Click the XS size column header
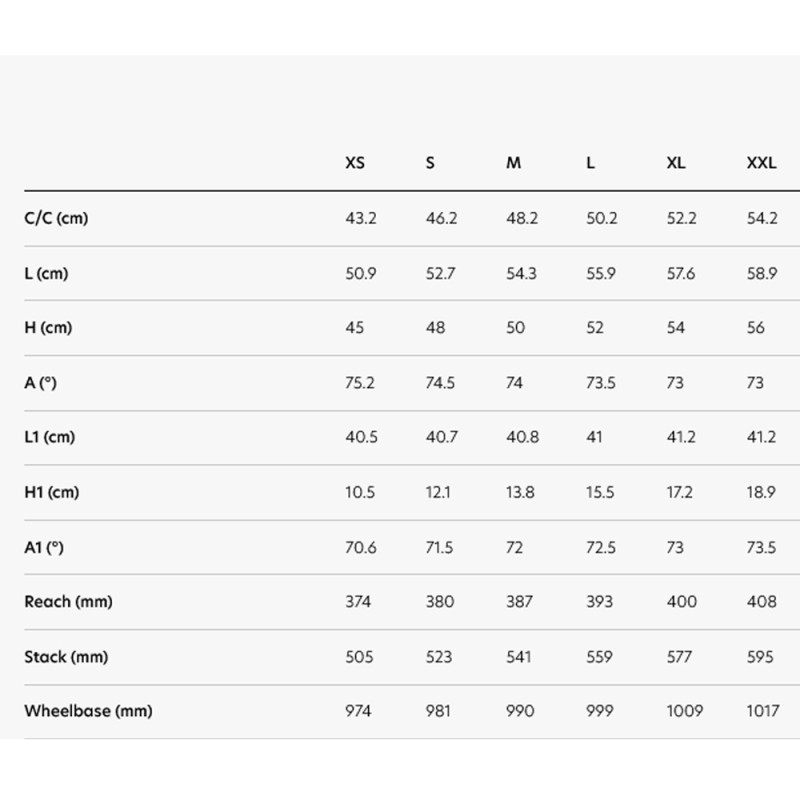This screenshot has height=800, width=800. click(355, 163)
